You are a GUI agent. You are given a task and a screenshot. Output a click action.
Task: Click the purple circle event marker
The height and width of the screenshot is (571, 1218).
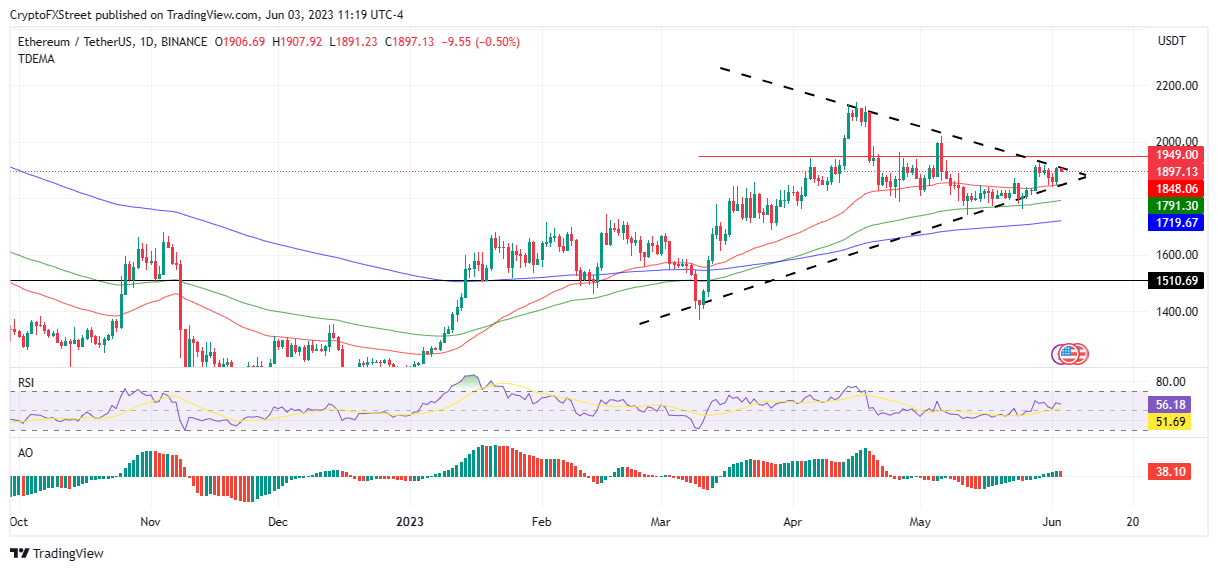coord(1060,353)
